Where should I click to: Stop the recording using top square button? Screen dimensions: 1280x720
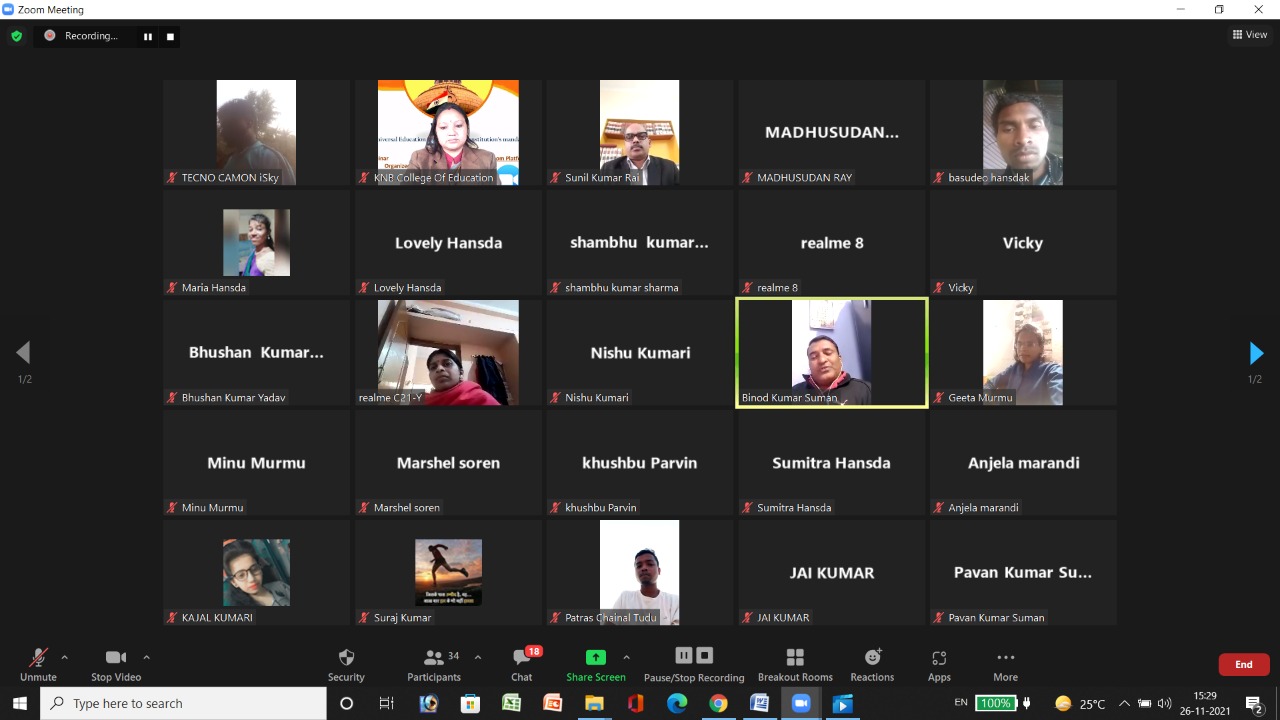pos(170,37)
